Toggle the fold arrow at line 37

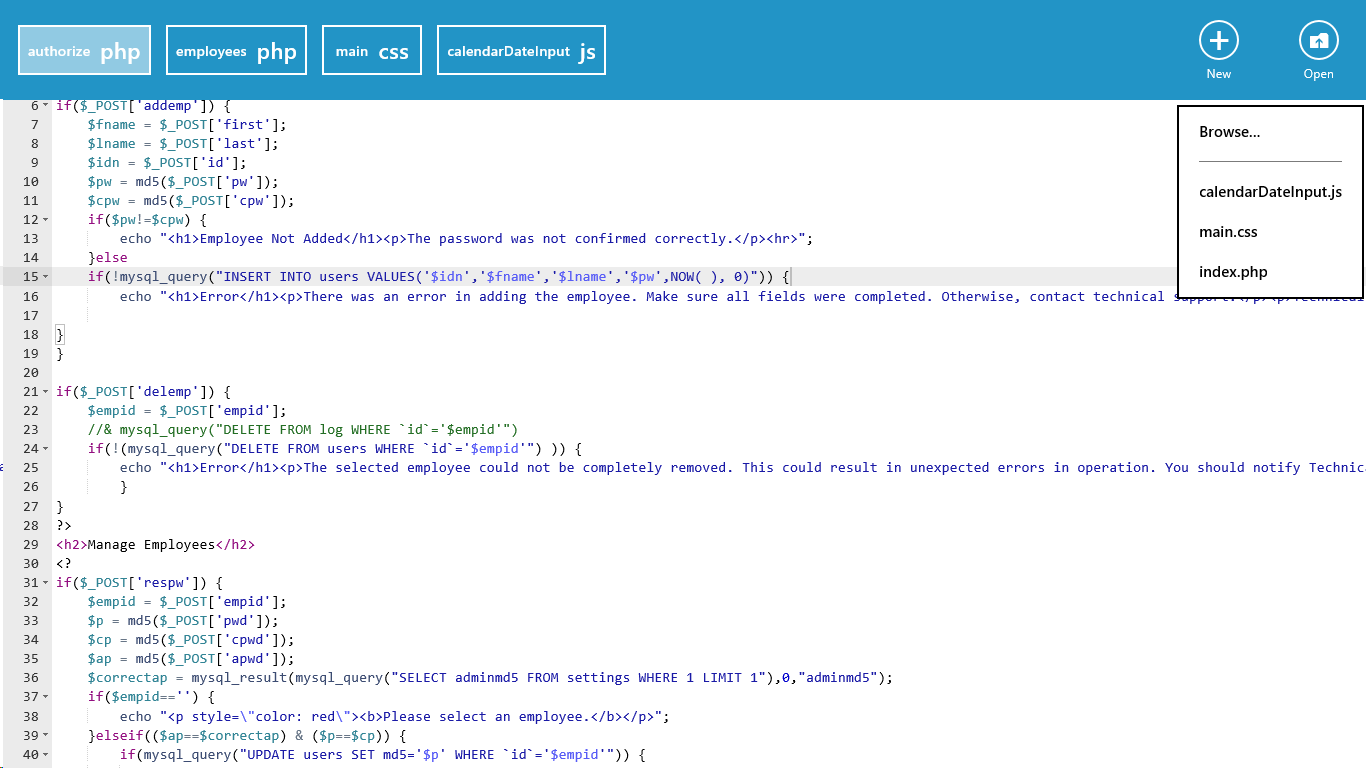[45, 697]
